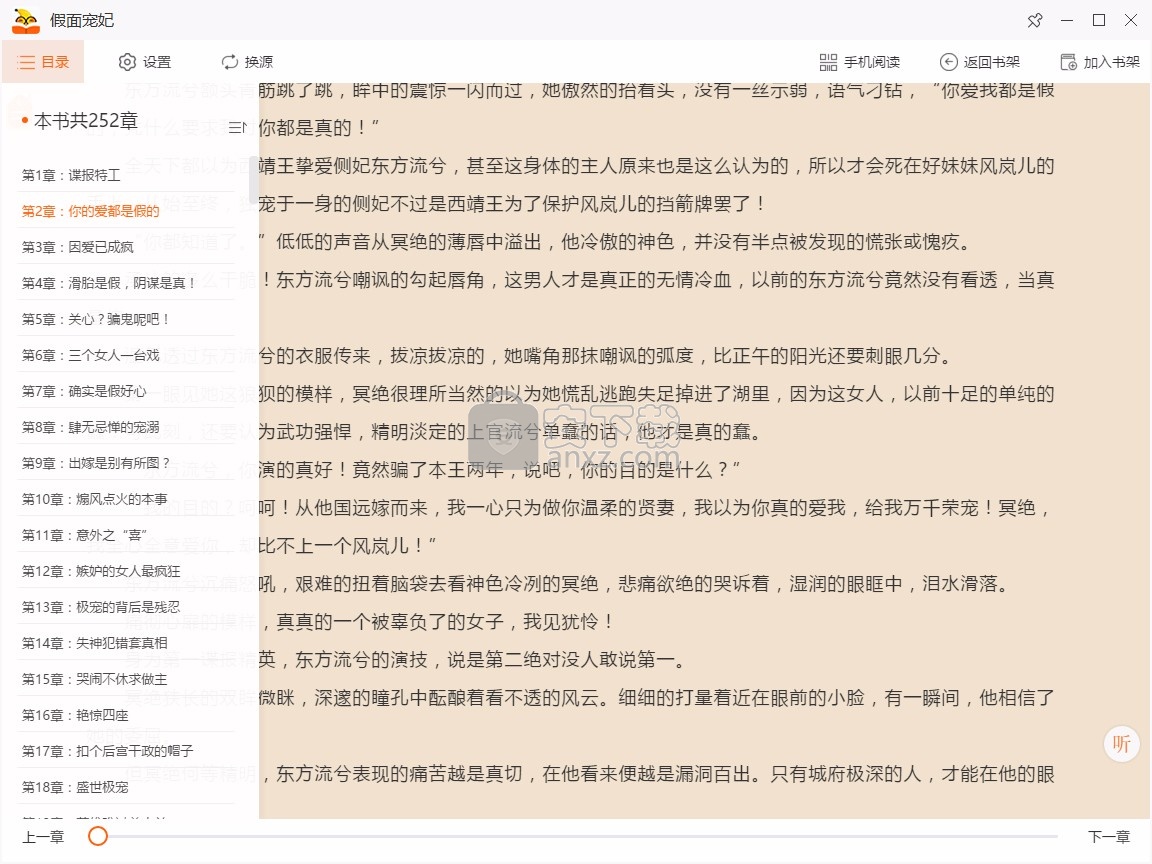Viewport: 1152px width, 864px height.
Task: Click 加入书架 to add book to shelf
Action: 1100,62
